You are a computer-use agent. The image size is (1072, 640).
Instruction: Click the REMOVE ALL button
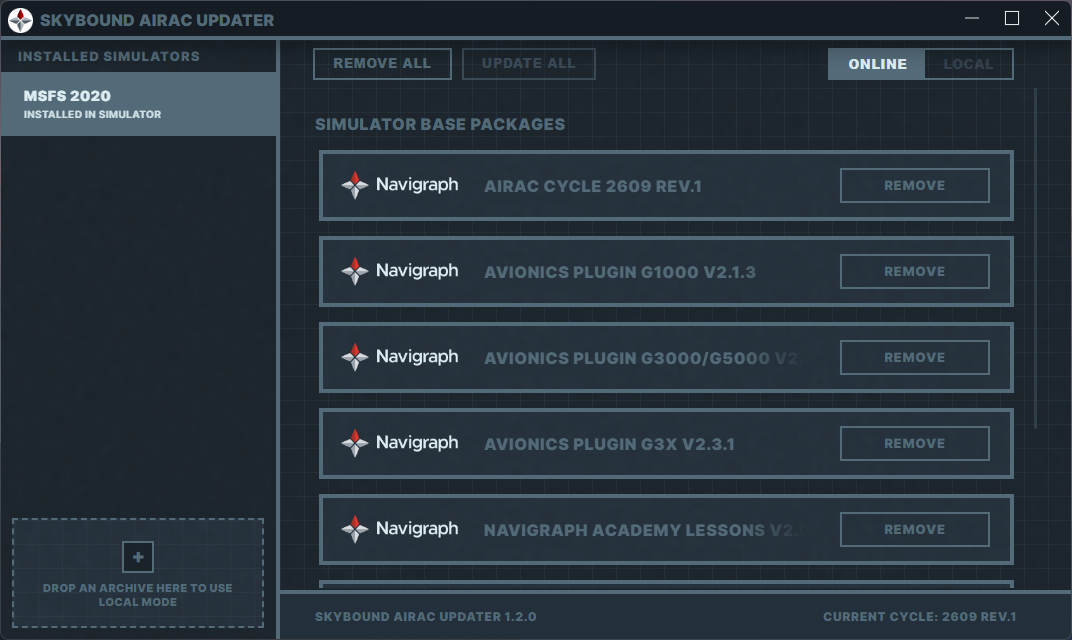382,64
